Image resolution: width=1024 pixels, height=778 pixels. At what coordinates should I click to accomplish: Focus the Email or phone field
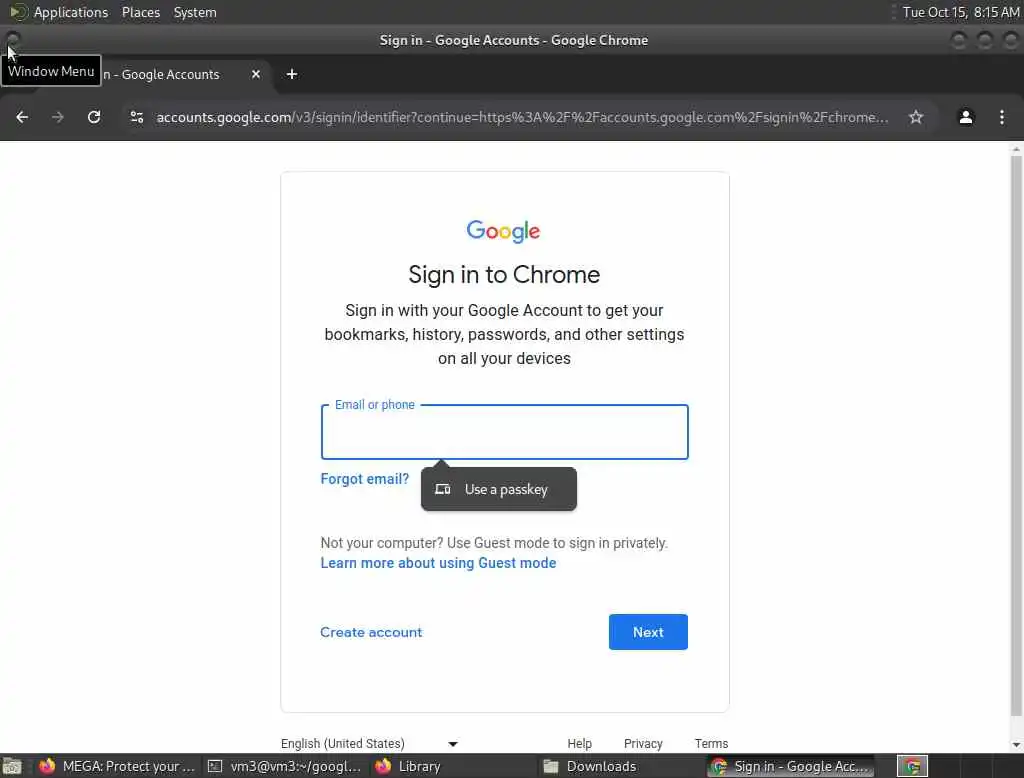pyautogui.click(x=504, y=432)
